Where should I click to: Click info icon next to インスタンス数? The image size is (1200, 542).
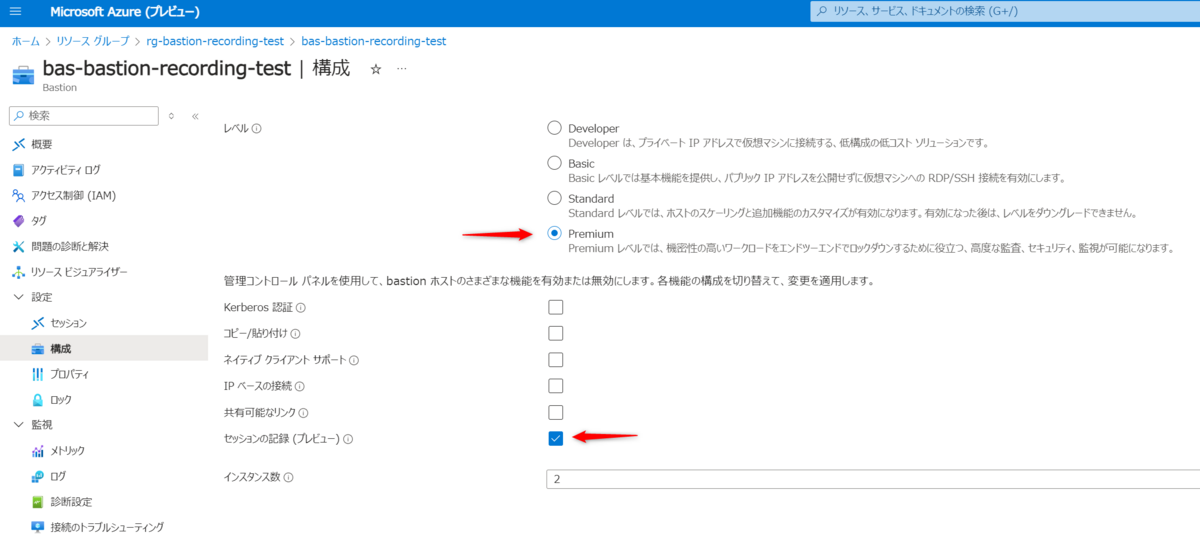click(x=288, y=478)
